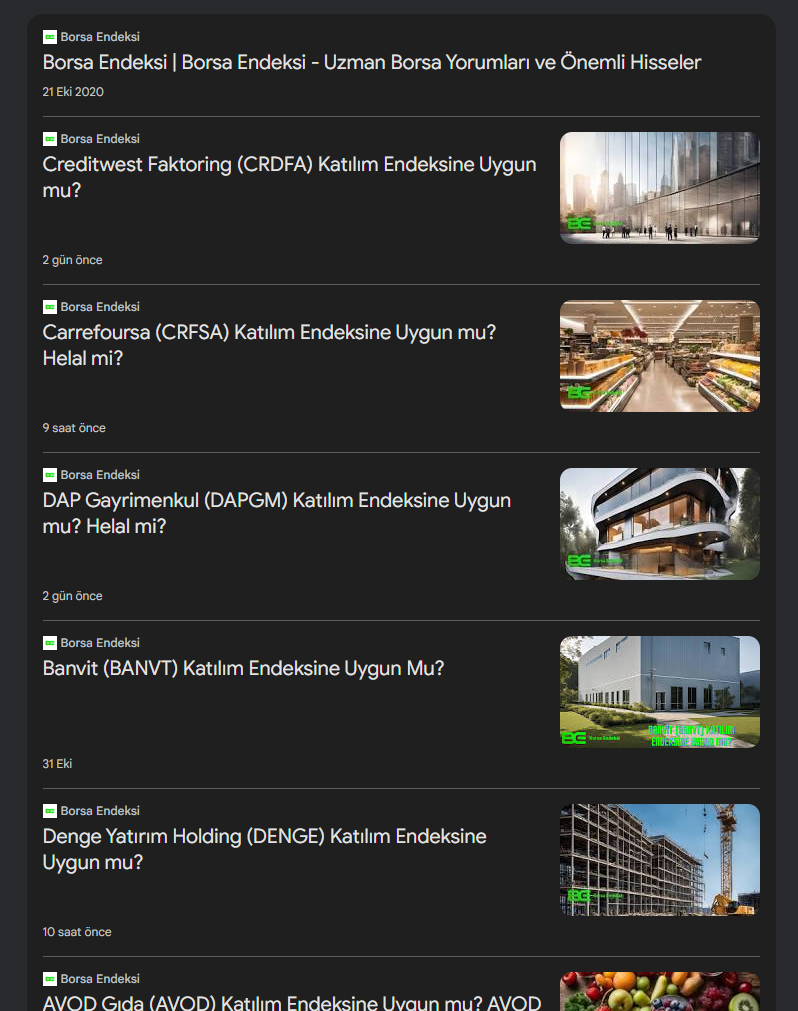Click the '10 saat önce' timestamp
This screenshot has height=1011, width=798.
tap(77, 932)
